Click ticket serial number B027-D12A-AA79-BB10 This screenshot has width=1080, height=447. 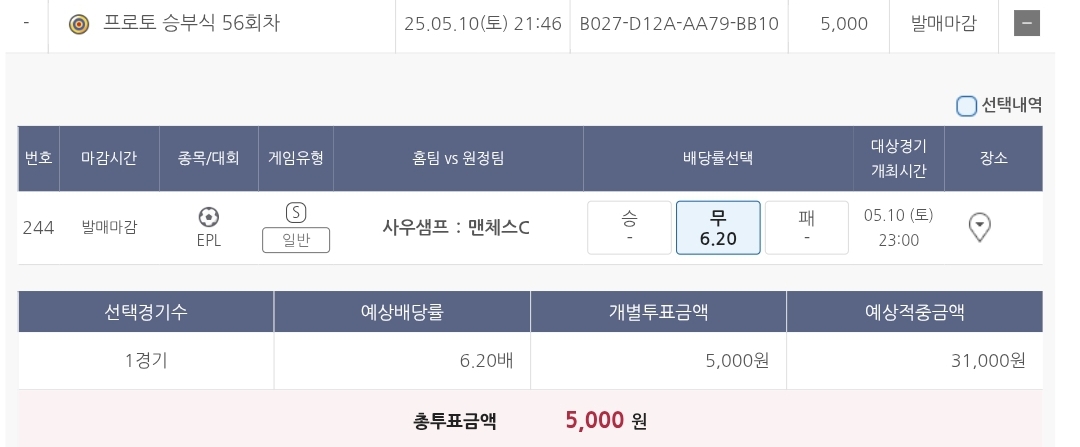click(679, 23)
